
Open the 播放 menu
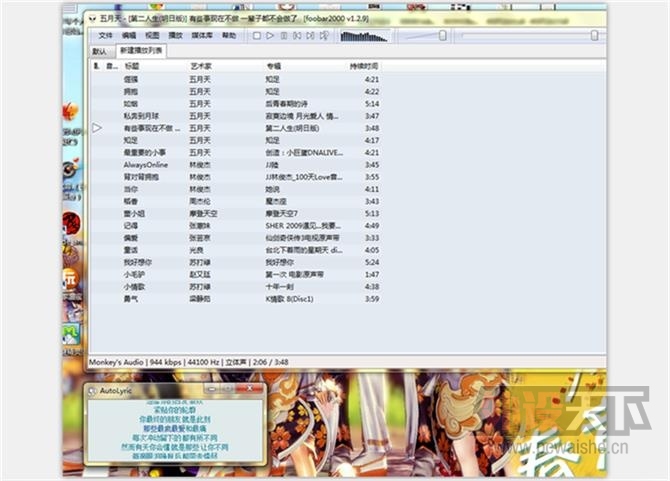(x=175, y=35)
